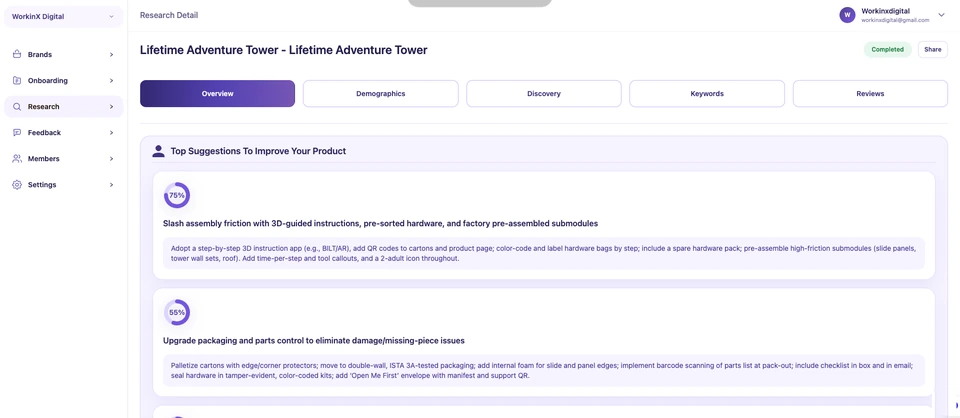
Task: Click the Research Detail breadcrumb
Action: point(169,15)
